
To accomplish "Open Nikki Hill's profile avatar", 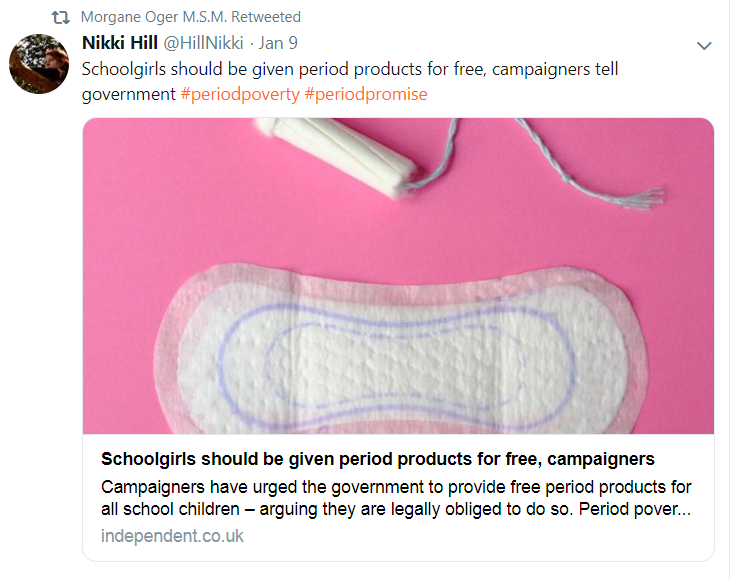I will click(x=39, y=64).
